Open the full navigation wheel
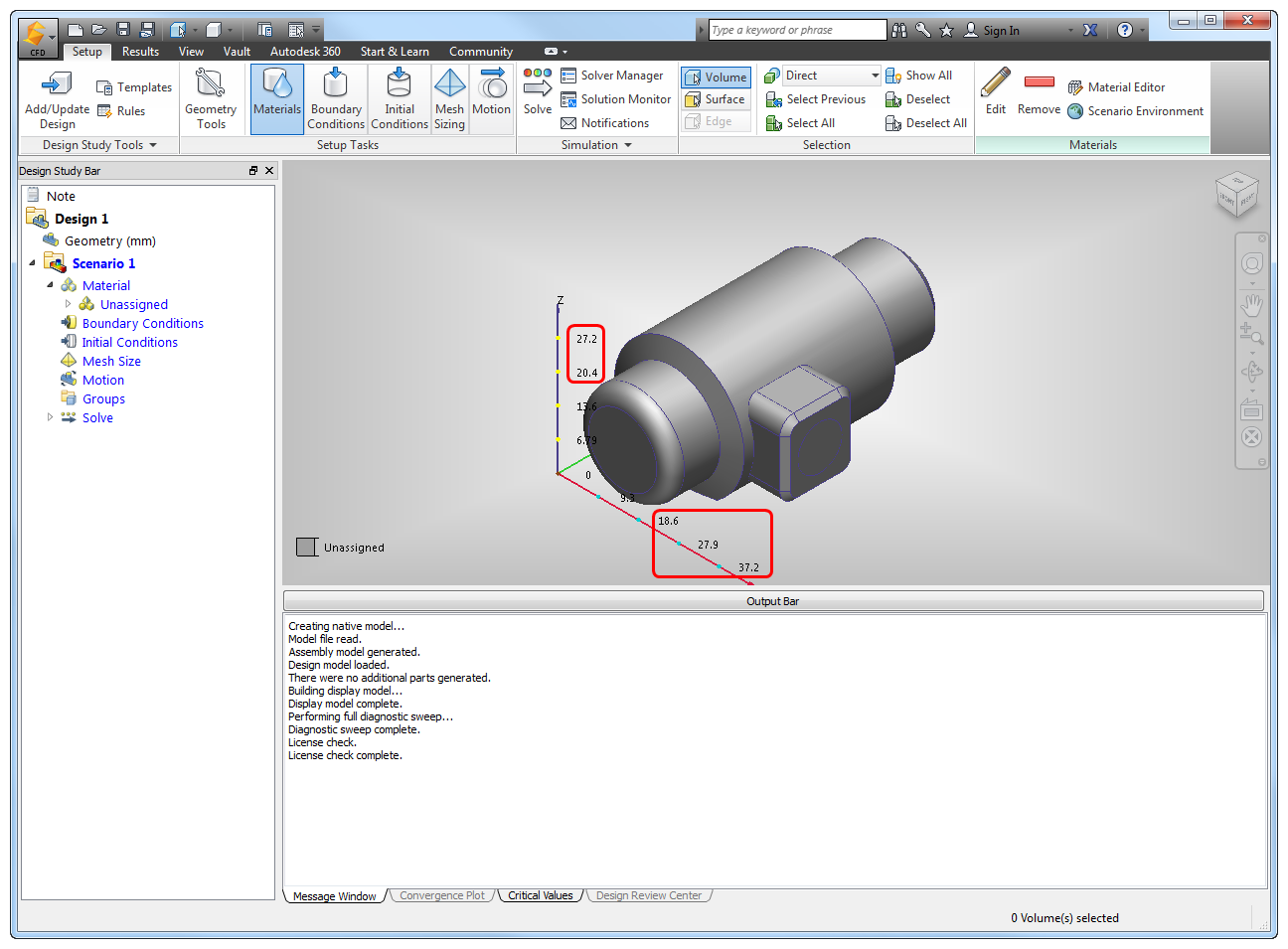 [1252, 263]
